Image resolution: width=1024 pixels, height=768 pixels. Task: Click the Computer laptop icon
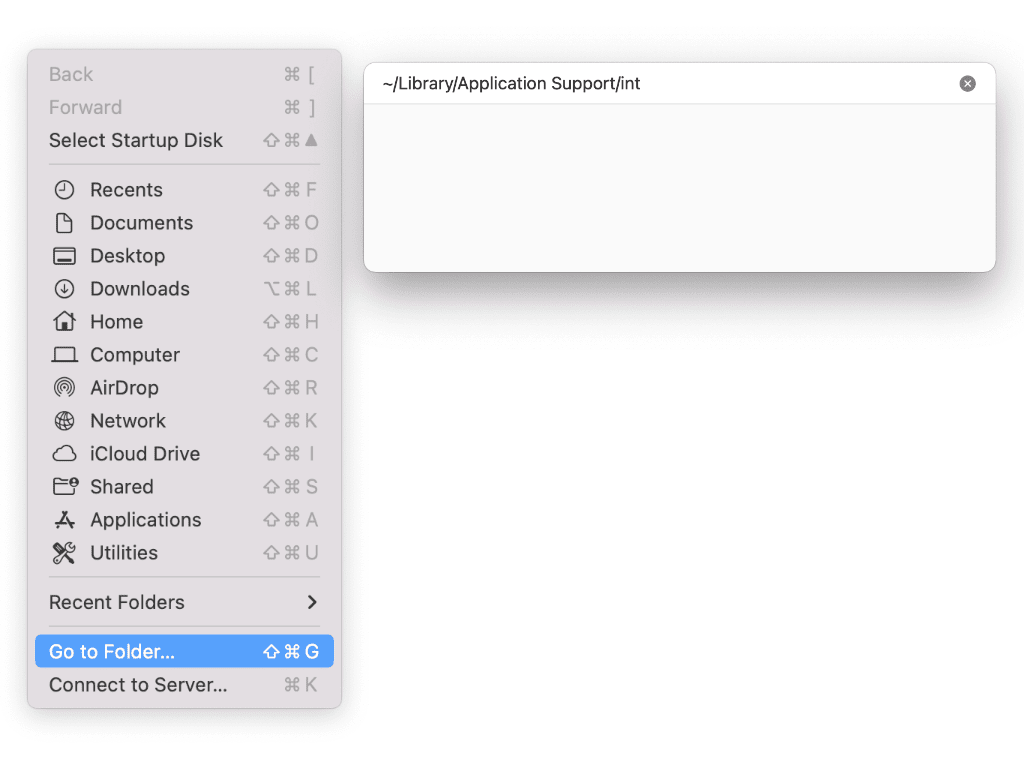[64, 355]
